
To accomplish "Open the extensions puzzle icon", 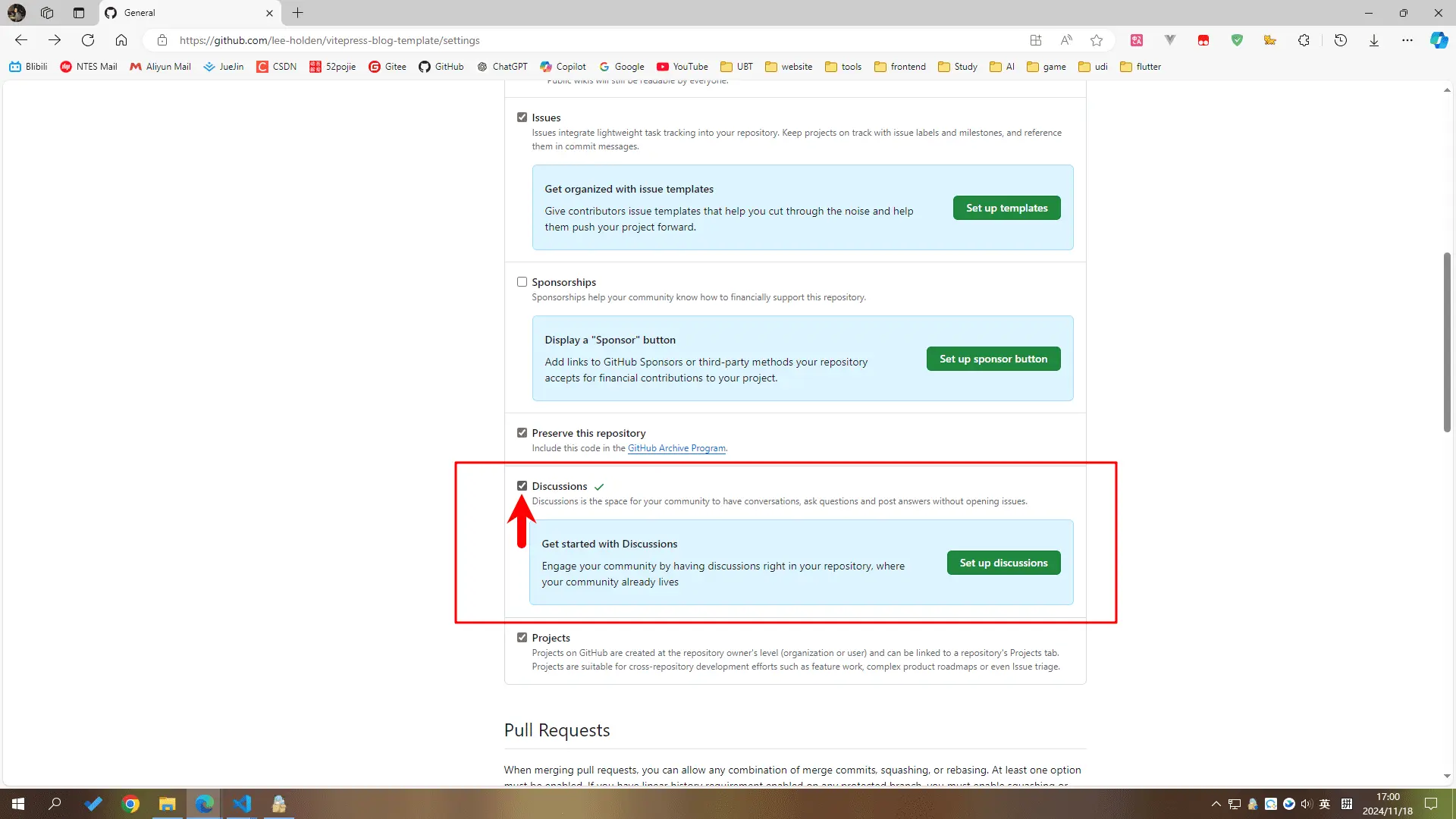I will (x=1304, y=40).
